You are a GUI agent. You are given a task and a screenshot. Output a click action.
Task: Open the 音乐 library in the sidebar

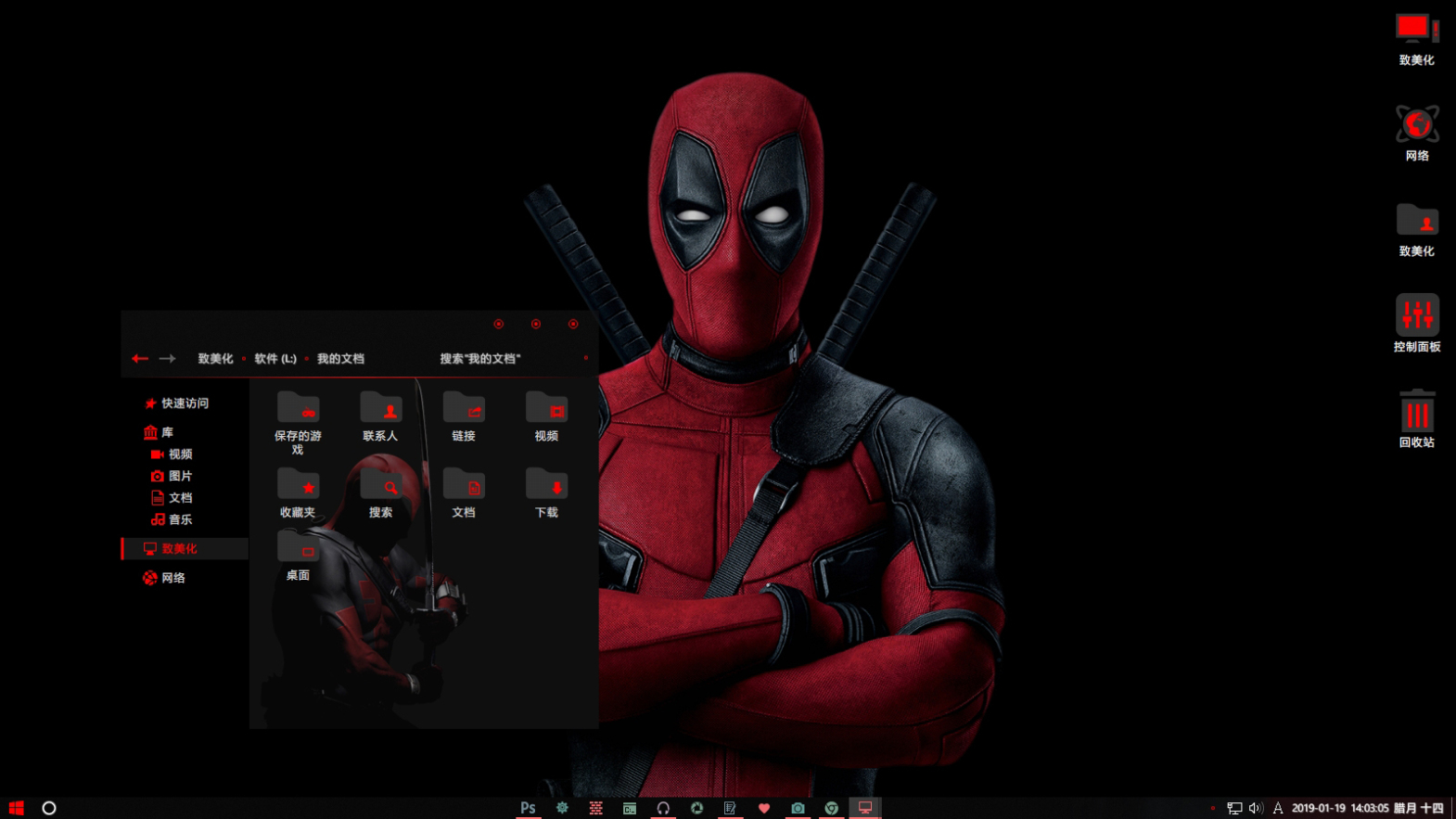pos(172,519)
